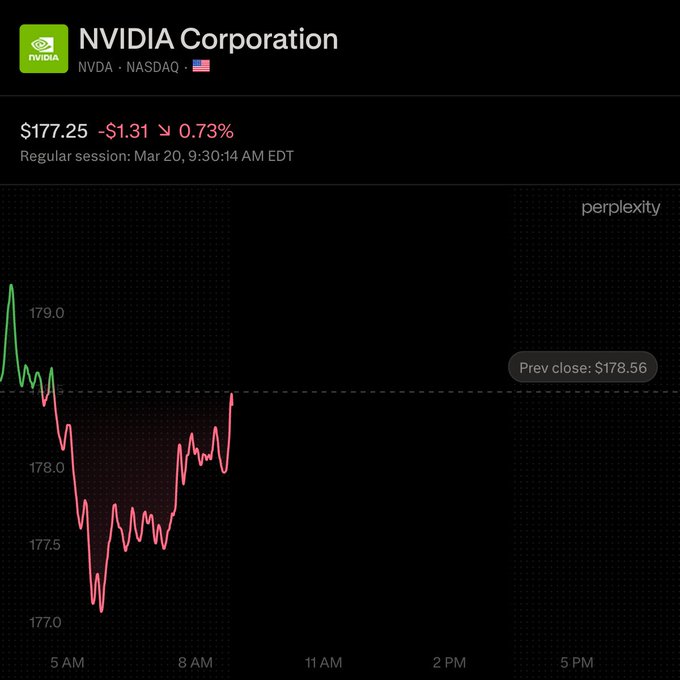
Task: Click the $177.25 current price
Action: pyautogui.click(x=54, y=131)
